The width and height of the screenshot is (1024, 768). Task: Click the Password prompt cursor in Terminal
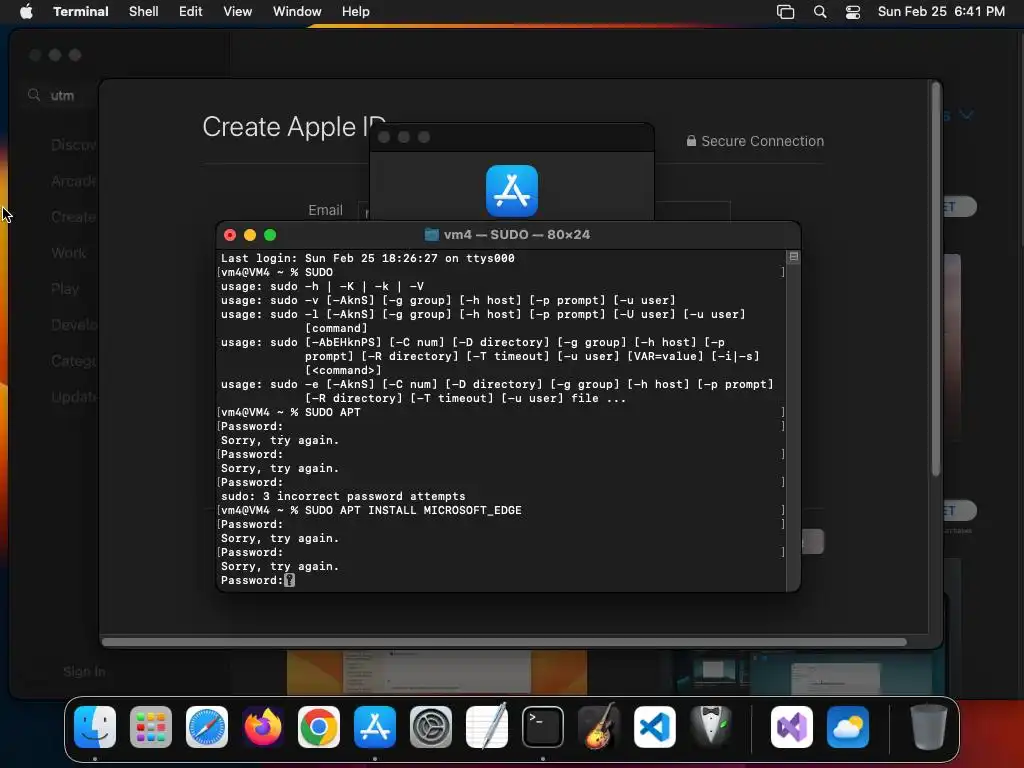289,581
